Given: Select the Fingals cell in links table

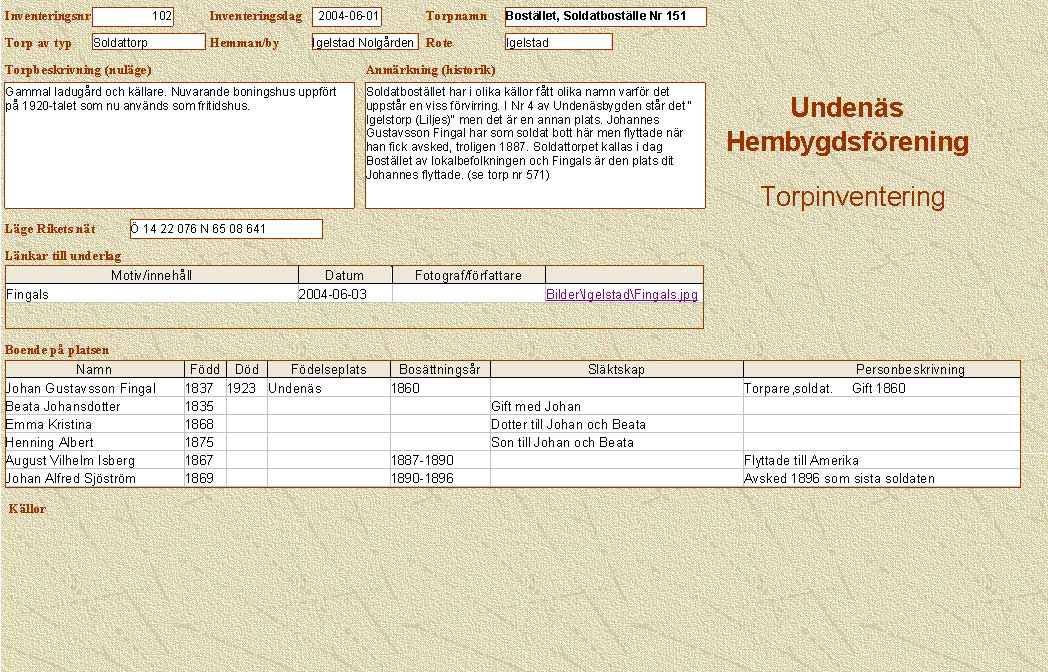Looking at the screenshot, I should 152,295.
